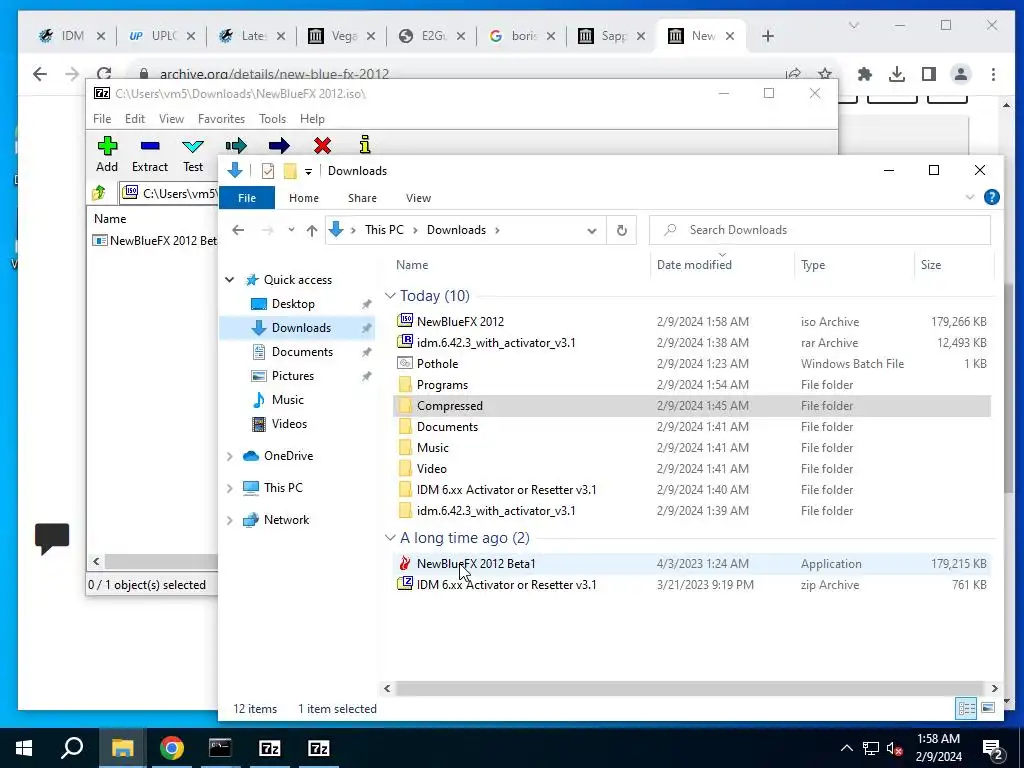The height and width of the screenshot is (768, 1024).
Task: Open recent locations dropdown in Explorer
Action: (291, 230)
